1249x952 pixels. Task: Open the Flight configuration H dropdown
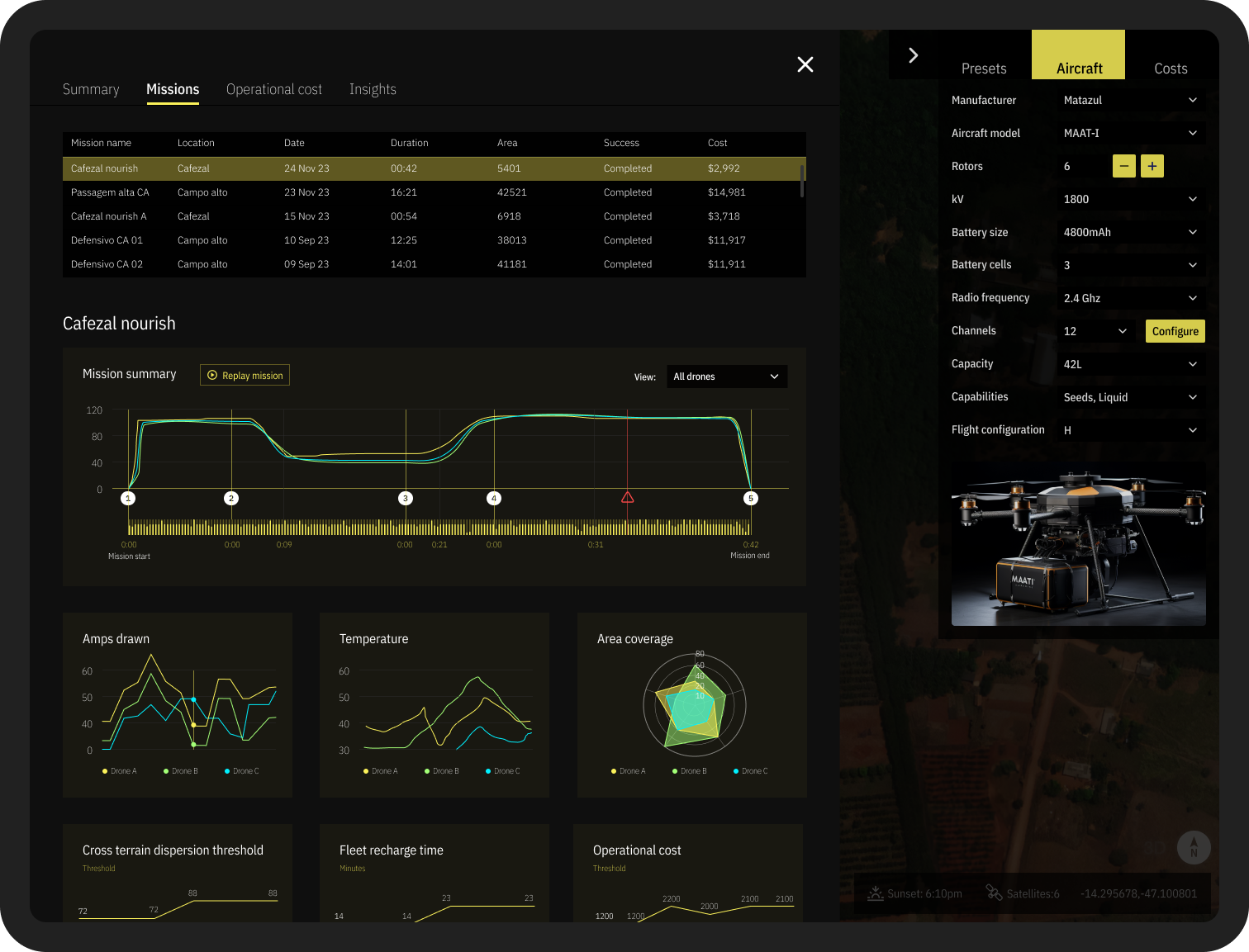1131,430
